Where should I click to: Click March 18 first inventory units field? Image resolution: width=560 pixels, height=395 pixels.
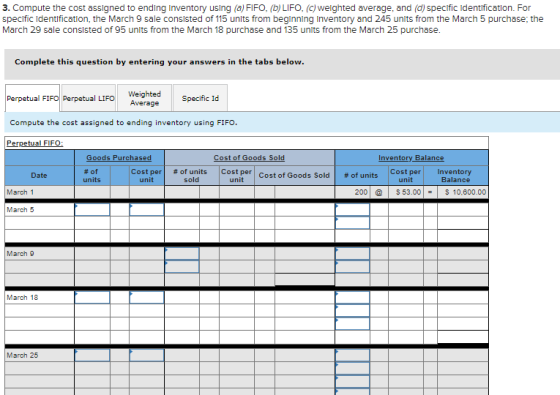click(352, 298)
